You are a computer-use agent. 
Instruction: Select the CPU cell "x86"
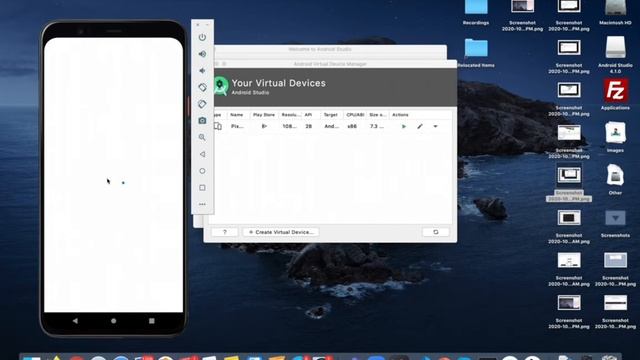click(x=352, y=127)
